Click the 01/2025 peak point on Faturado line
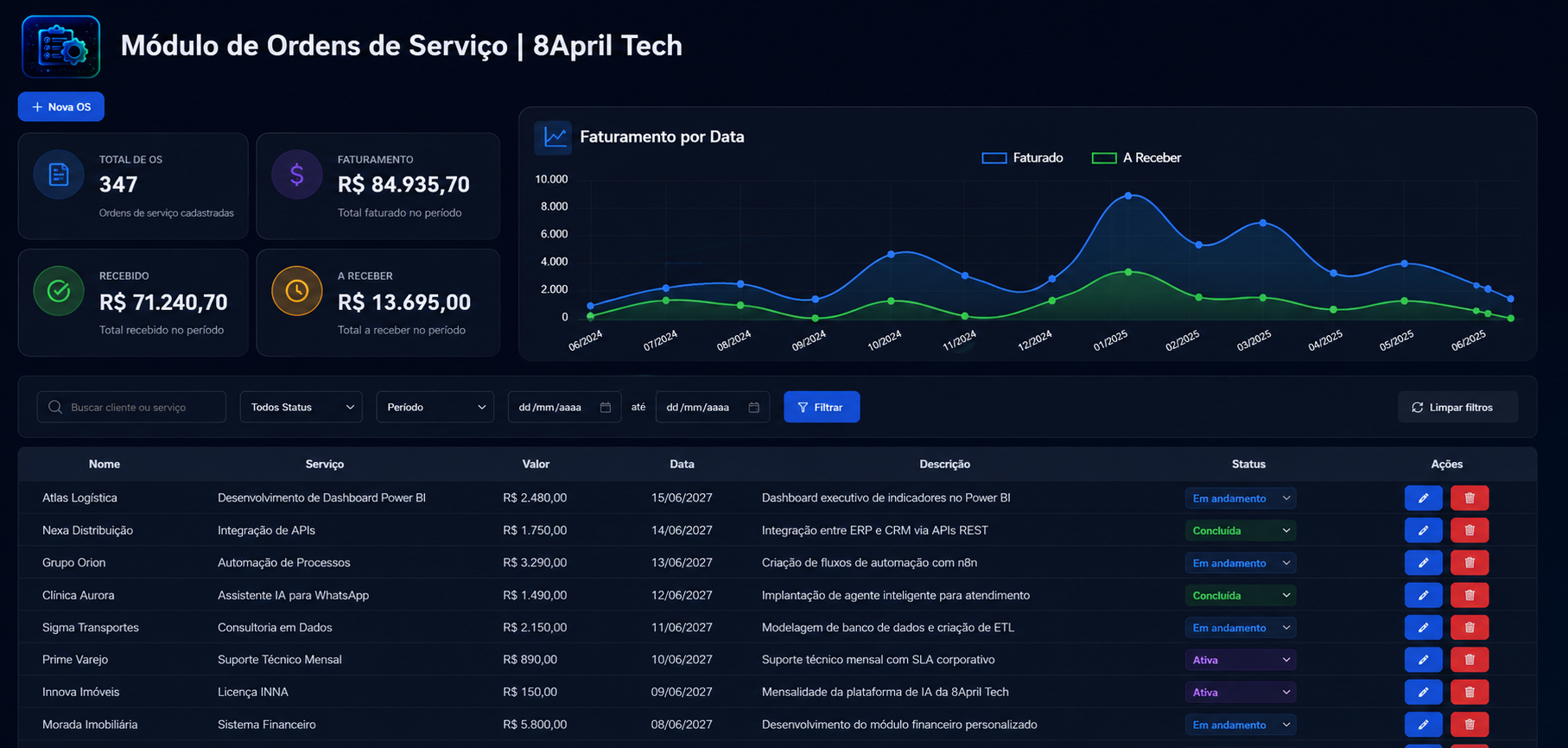The height and width of the screenshot is (748, 1568). (x=1128, y=196)
